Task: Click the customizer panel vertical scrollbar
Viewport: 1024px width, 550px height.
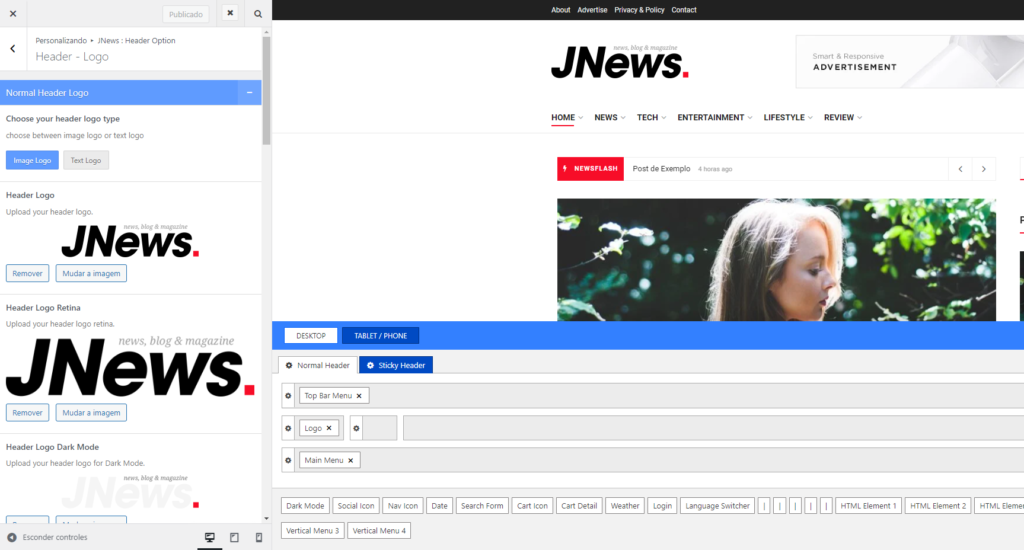Action: 266,90
